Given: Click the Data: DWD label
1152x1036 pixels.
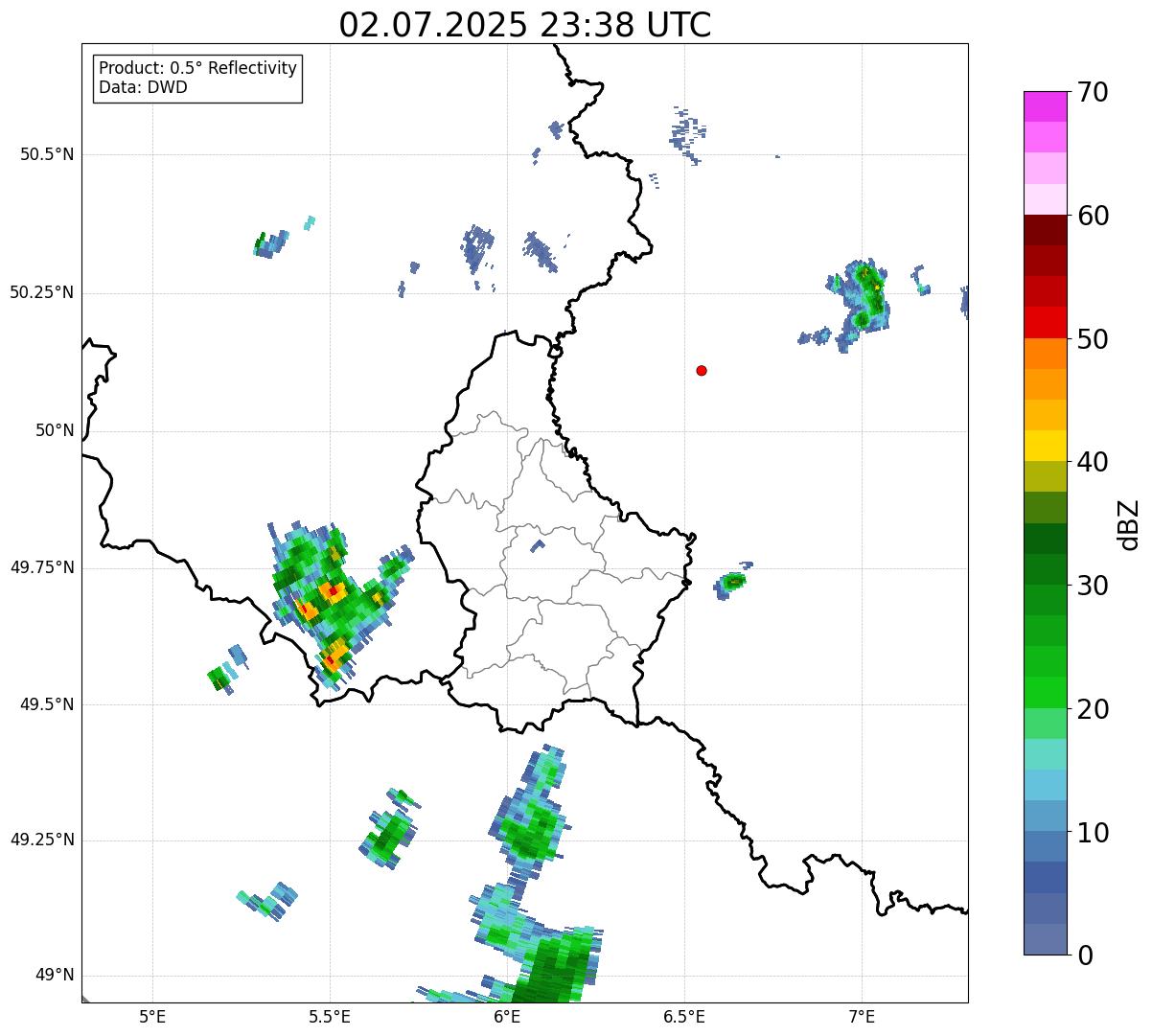Looking at the screenshot, I should click(143, 87).
